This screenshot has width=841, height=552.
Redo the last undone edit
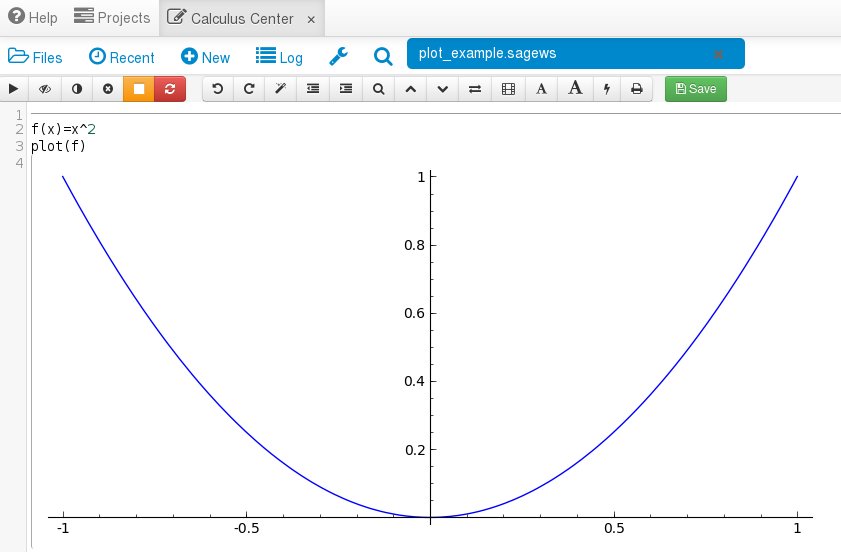(x=249, y=89)
